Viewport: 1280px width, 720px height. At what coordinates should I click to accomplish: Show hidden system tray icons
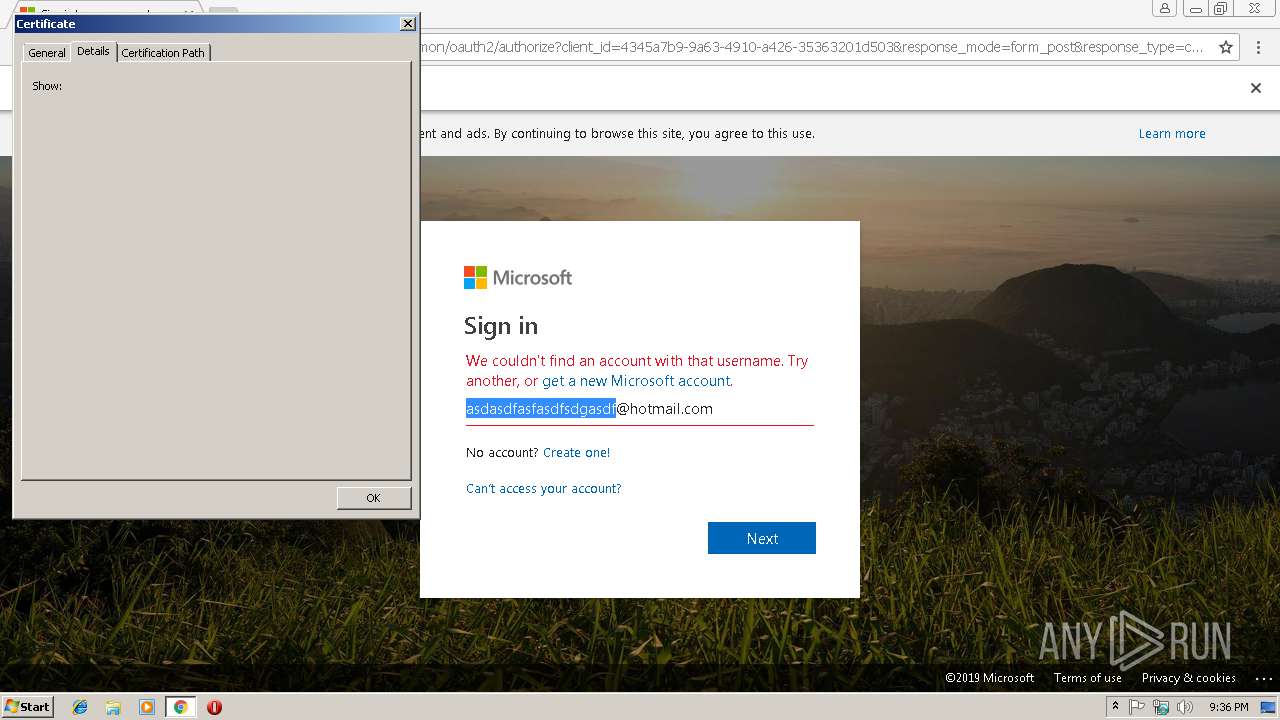coord(1115,707)
